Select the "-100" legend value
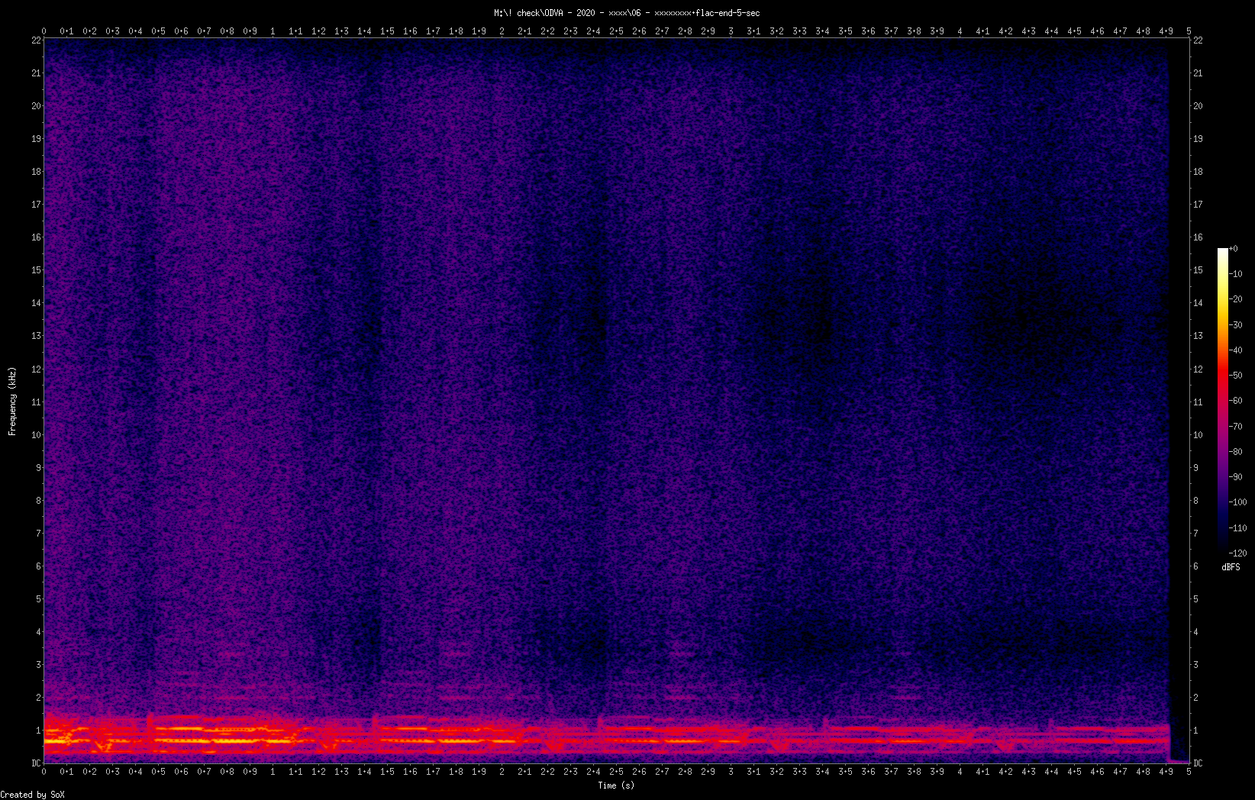Screen dimensions: 1255x800 coord(1239,501)
